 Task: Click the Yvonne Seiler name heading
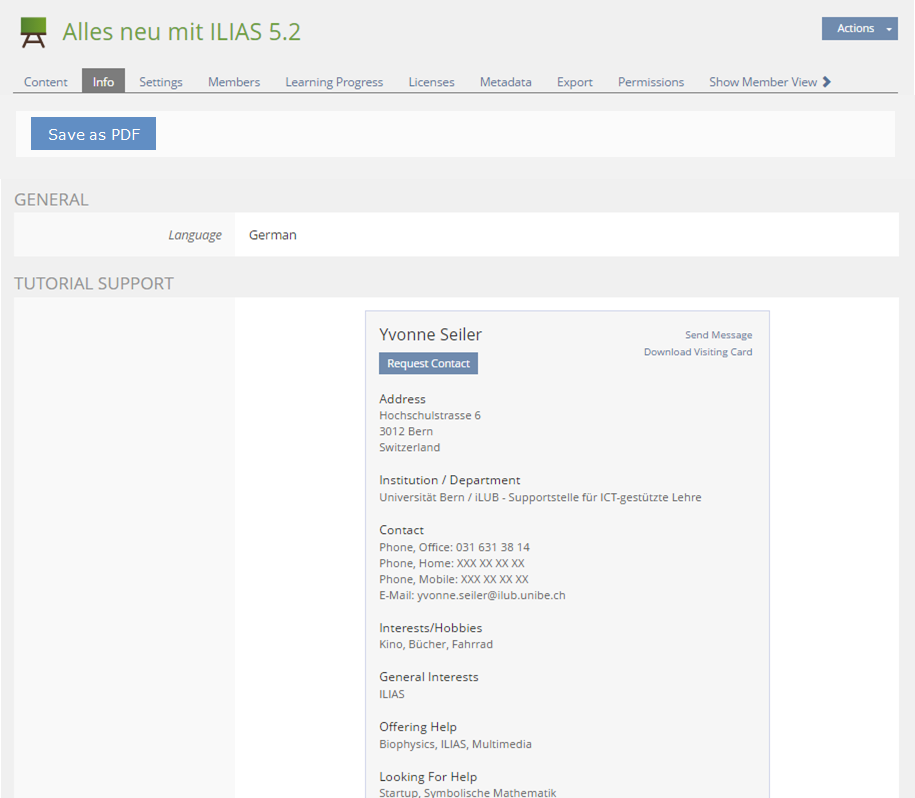tap(430, 335)
